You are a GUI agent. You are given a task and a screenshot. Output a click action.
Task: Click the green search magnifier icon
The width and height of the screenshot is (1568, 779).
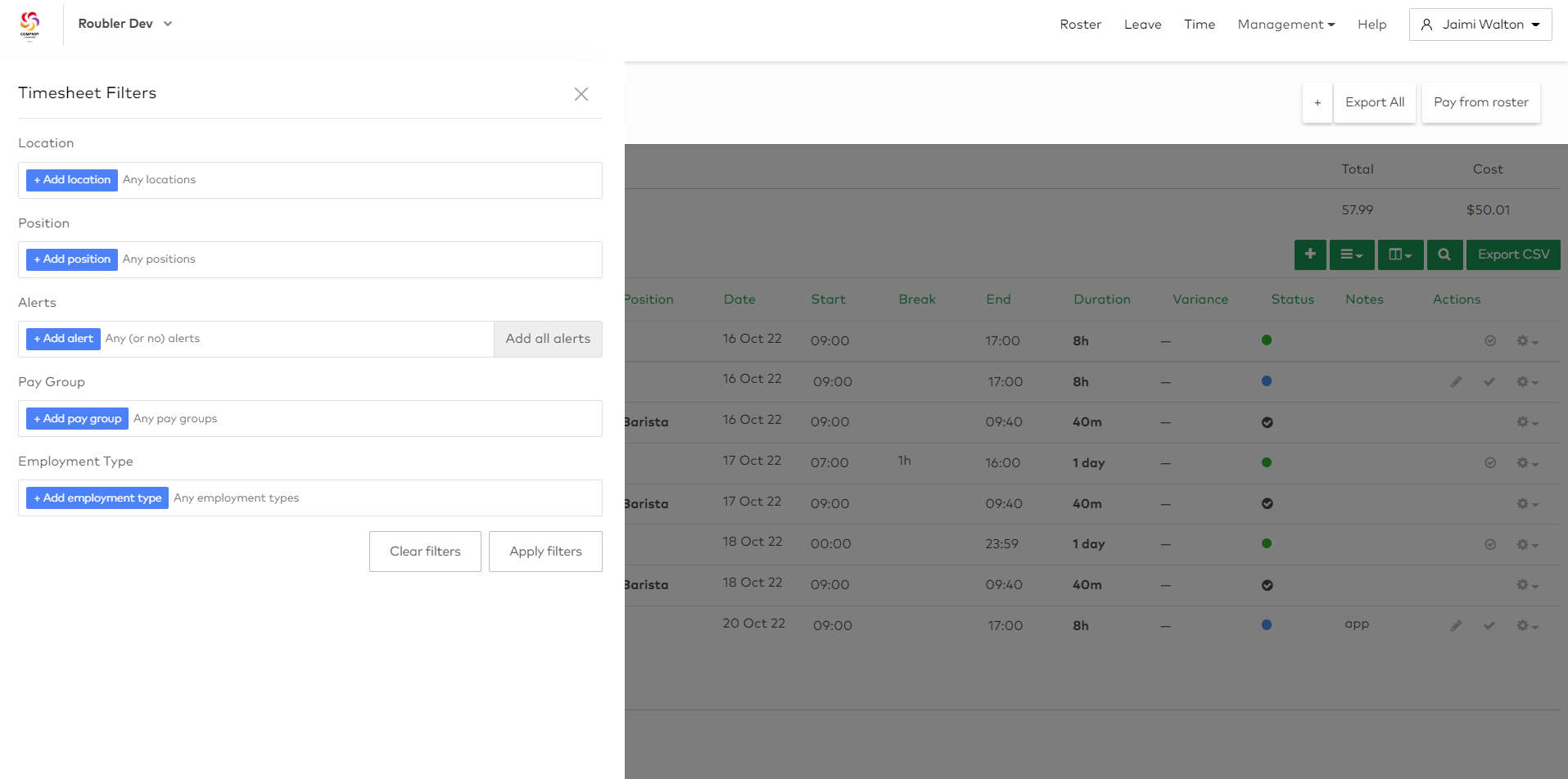(x=1444, y=254)
